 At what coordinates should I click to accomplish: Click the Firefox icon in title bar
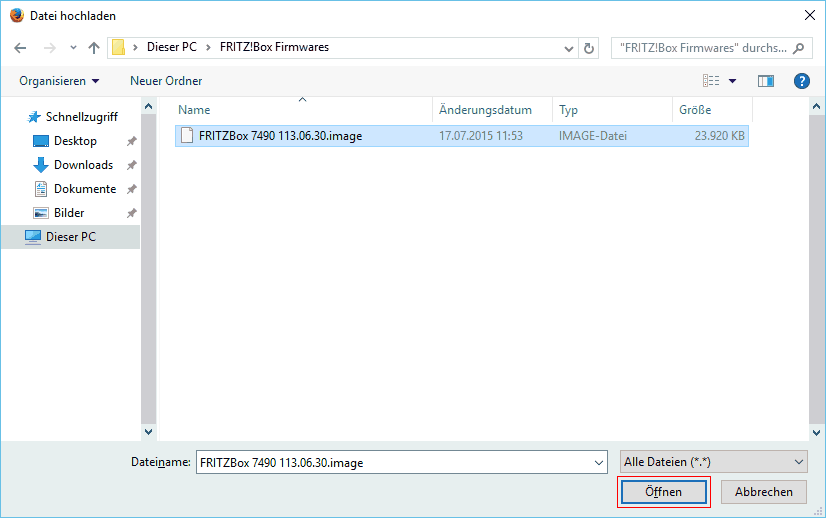[17, 15]
